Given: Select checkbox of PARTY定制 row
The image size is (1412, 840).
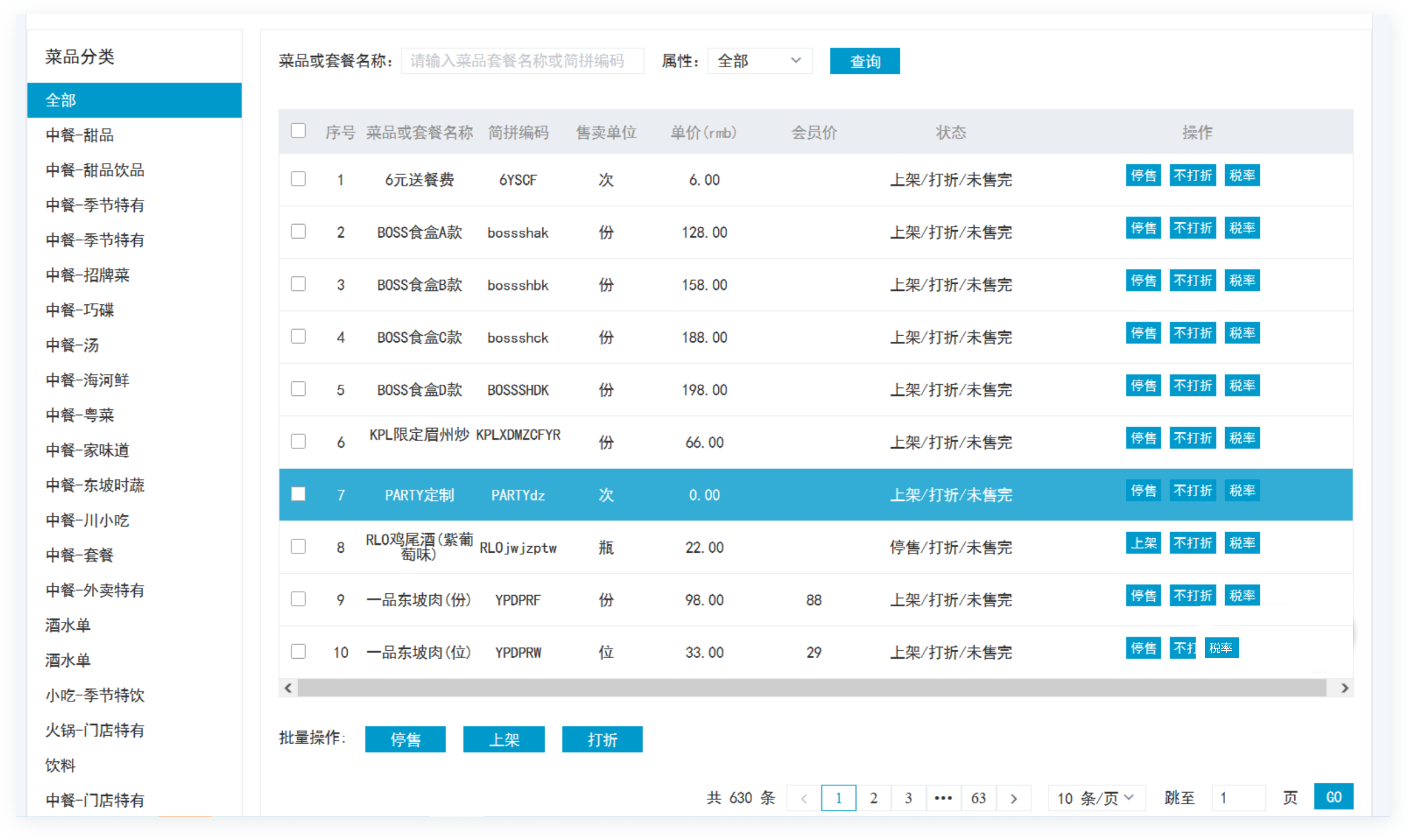Looking at the screenshot, I should pos(298,494).
